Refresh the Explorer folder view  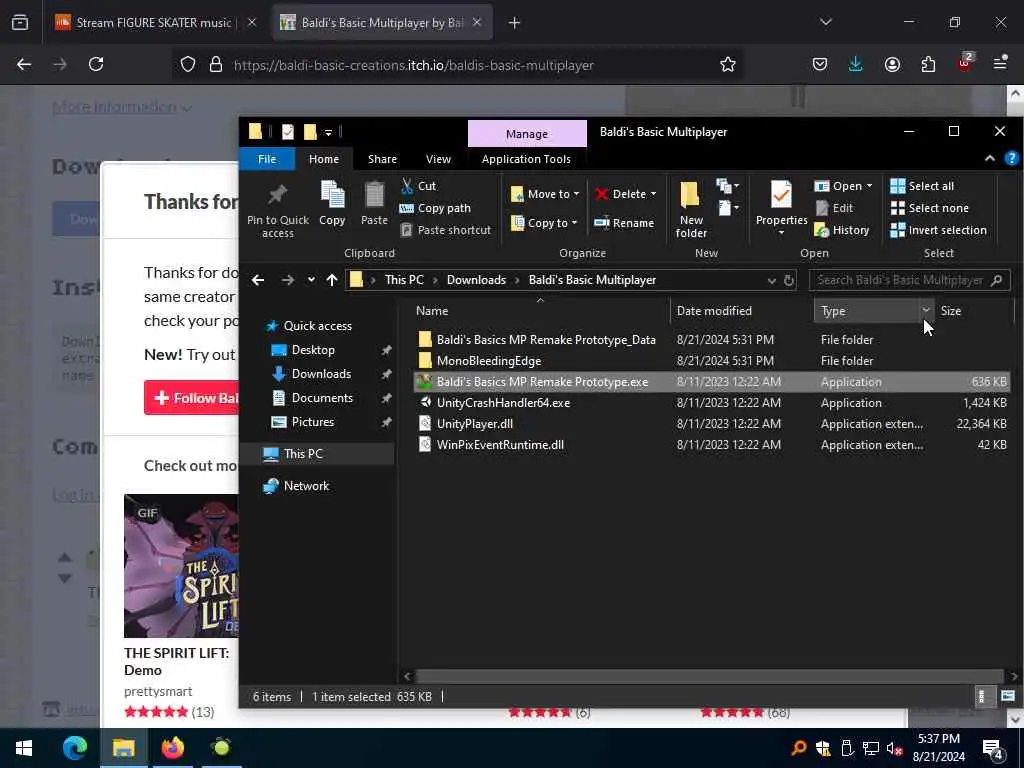(789, 280)
